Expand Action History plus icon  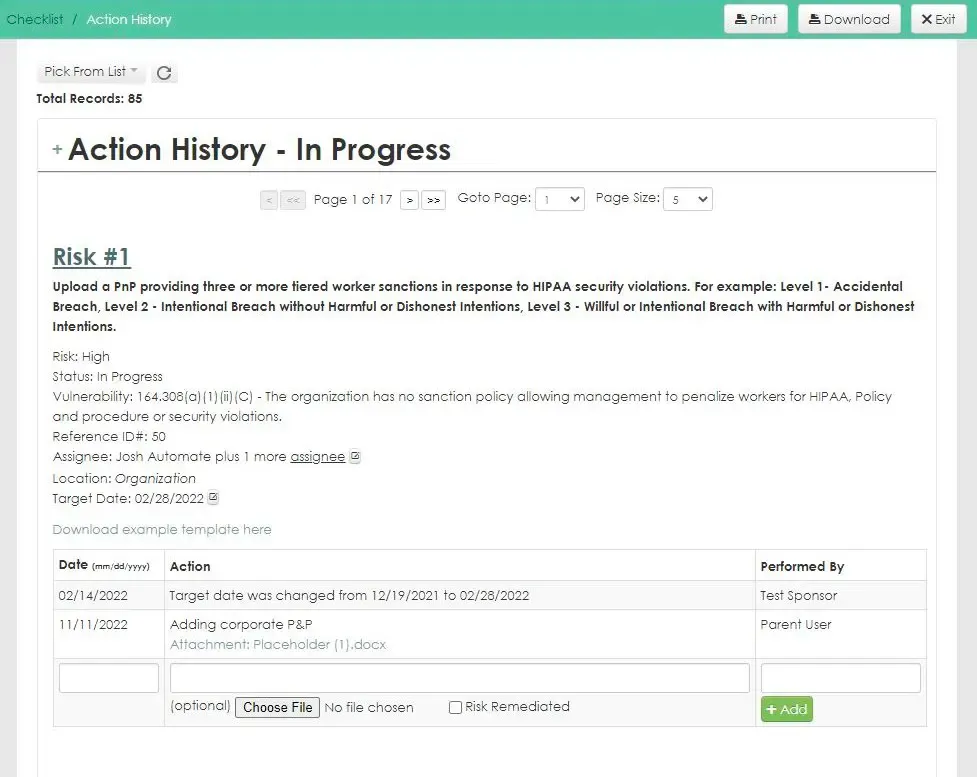pos(57,149)
